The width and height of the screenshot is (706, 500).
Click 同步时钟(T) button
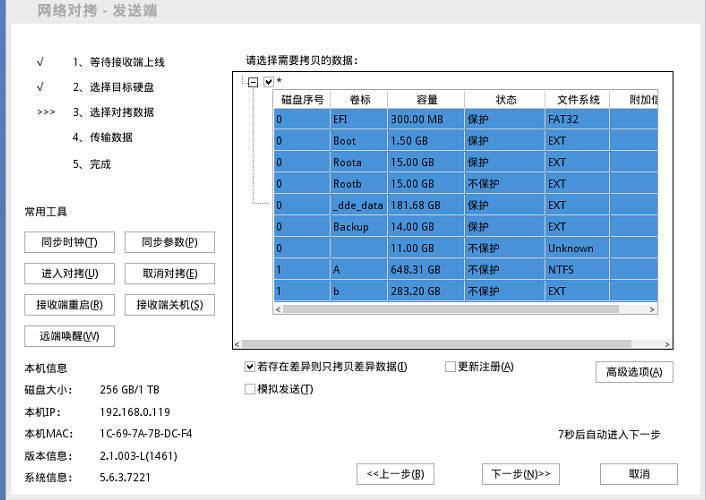point(69,242)
